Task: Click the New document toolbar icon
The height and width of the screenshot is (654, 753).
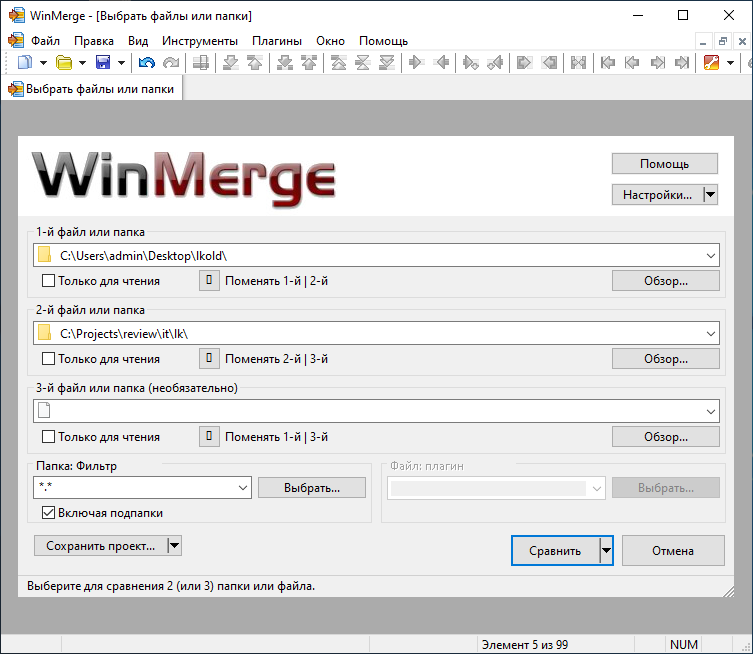Action: [x=25, y=63]
